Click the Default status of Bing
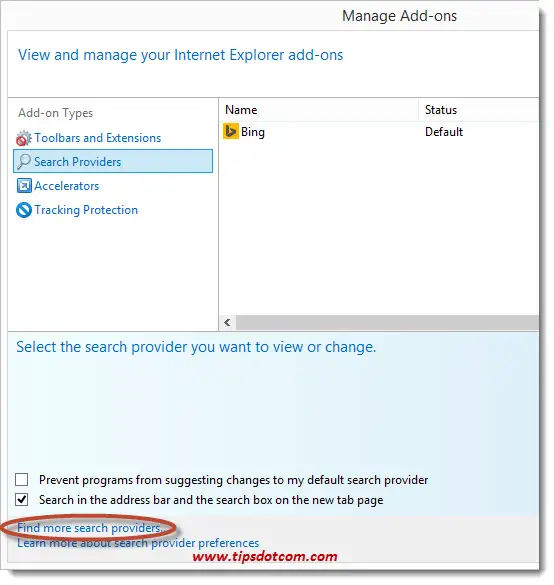The width and height of the screenshot is (554, 585). pyautogui.click(x=444, y=132)
